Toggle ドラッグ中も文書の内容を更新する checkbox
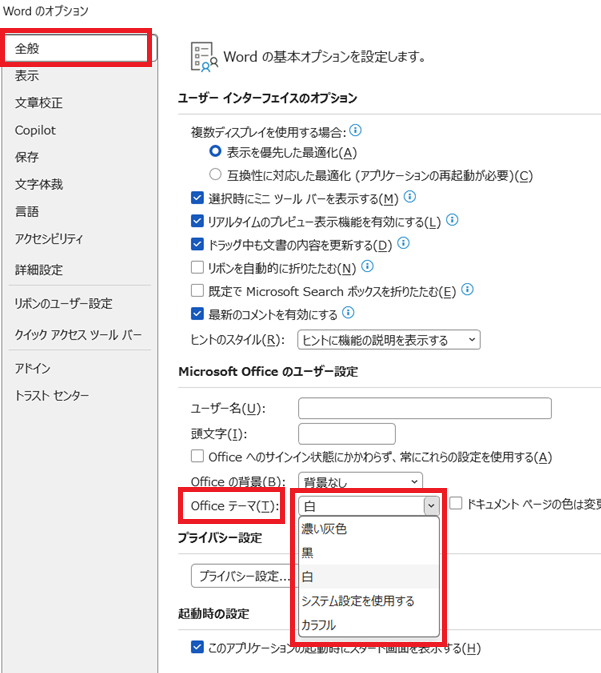Viewport: 601px width, 673px height. pyautogui.click(x=197, y=244)
